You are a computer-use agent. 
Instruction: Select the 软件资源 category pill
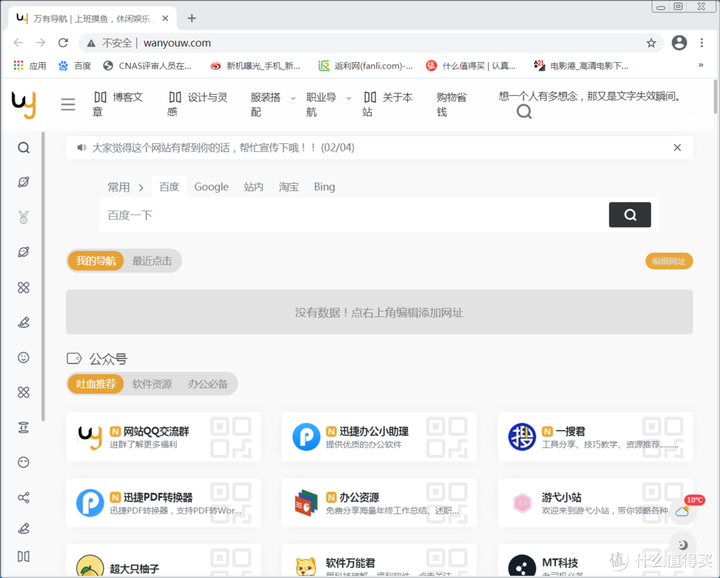(x=152, y=384)
